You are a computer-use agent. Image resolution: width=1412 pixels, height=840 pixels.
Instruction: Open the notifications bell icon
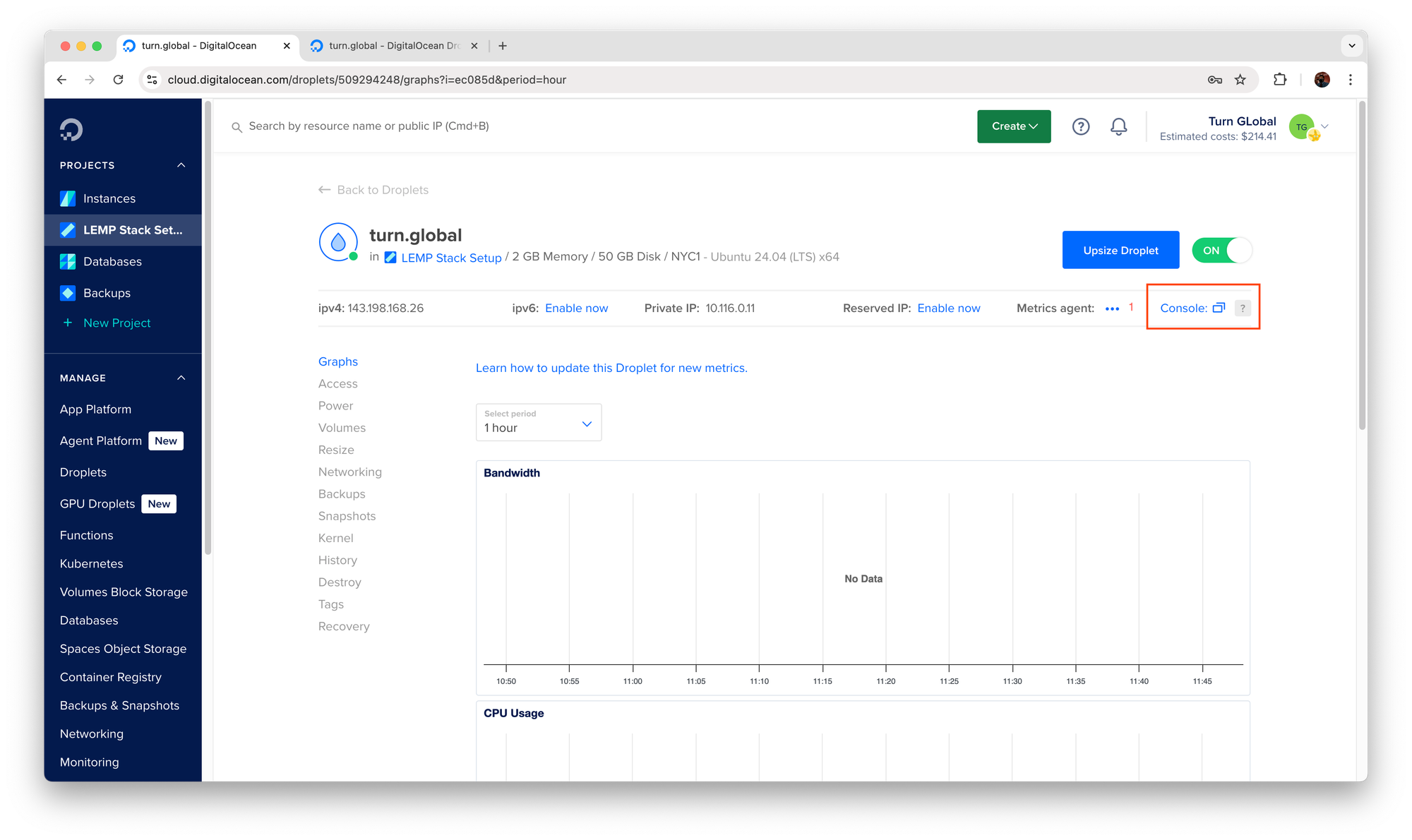coord(1118,126)
